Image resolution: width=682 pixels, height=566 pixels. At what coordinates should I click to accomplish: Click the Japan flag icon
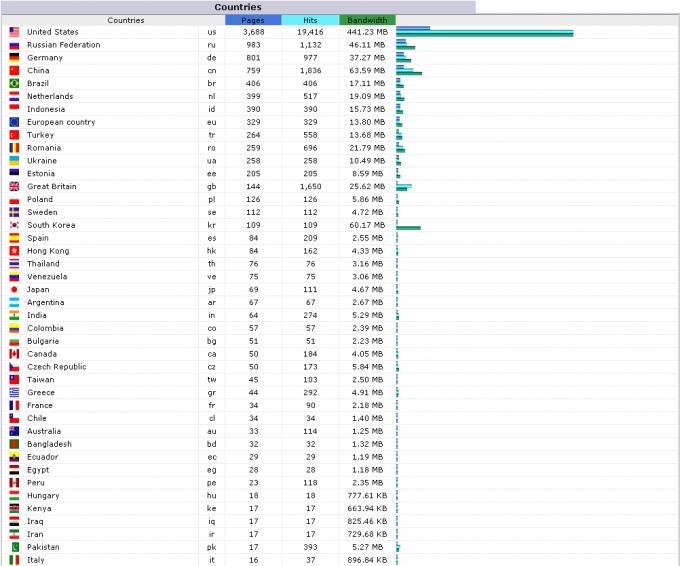(14, 289)
